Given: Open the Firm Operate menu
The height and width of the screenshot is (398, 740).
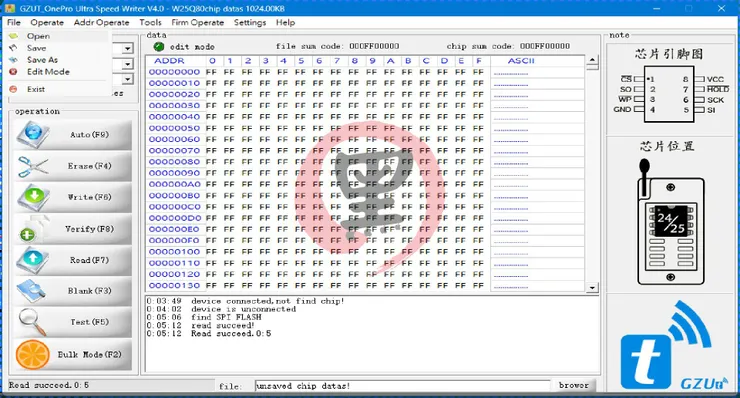Looking at the screenshot, I should coord(197,22).
